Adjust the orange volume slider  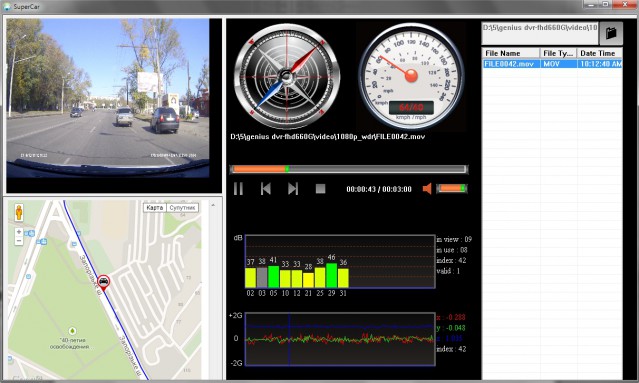[x=452, y=189]
